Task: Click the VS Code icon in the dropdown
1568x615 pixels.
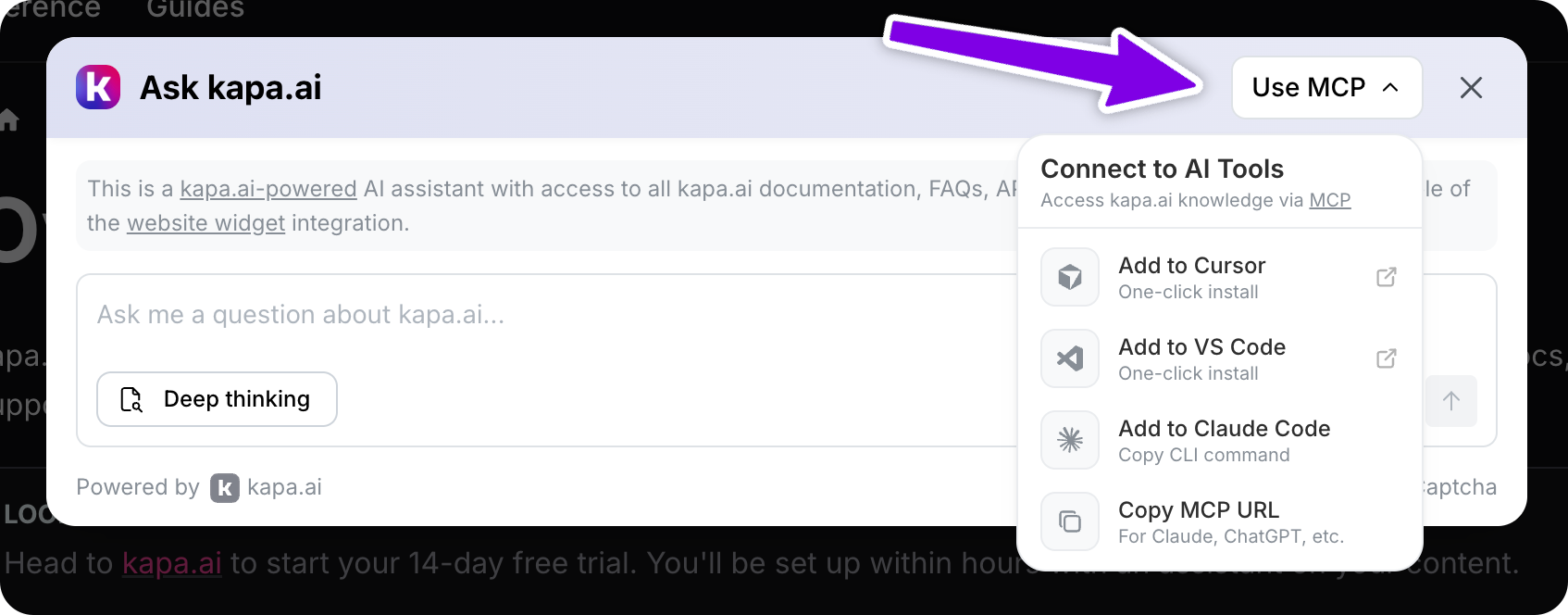Action: [x=1069, y=358]
